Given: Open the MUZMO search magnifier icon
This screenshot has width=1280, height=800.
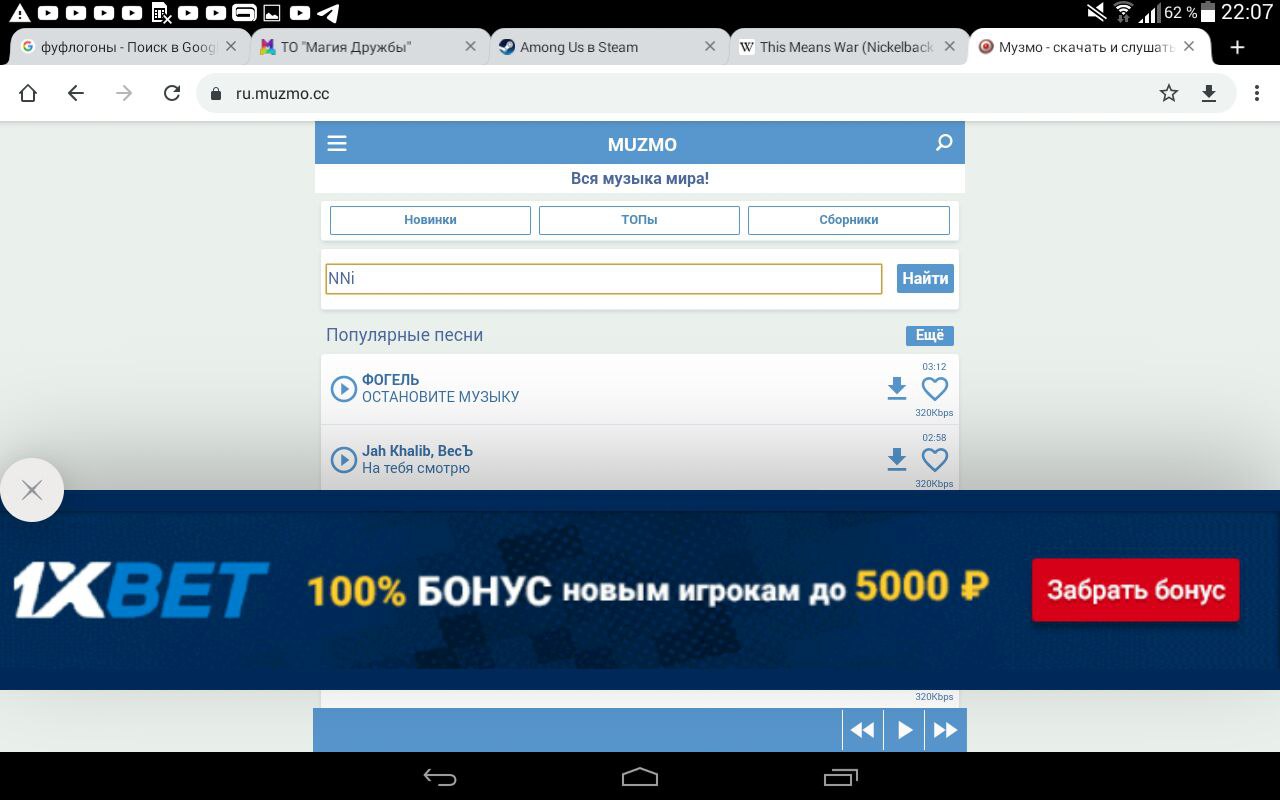Looking at the screenshot, I should [x=943, y=143].
